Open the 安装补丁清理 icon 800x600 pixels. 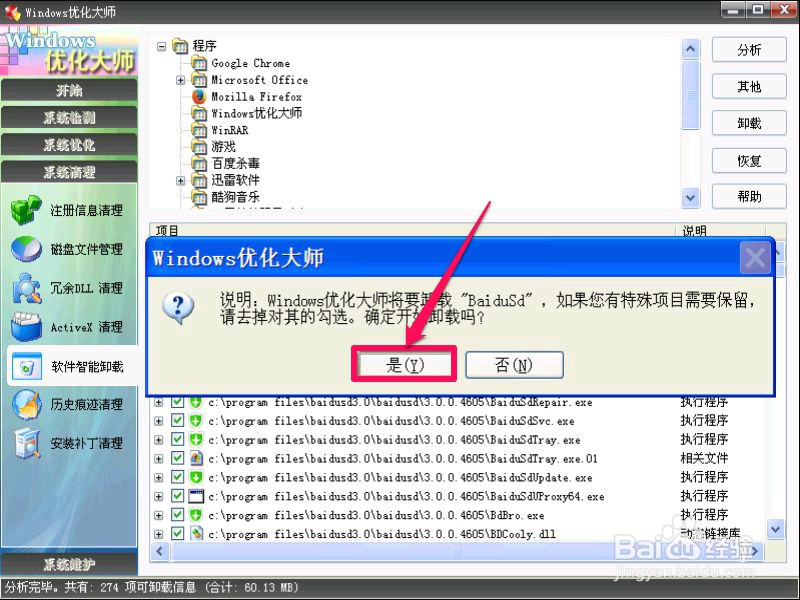[27, 443]
